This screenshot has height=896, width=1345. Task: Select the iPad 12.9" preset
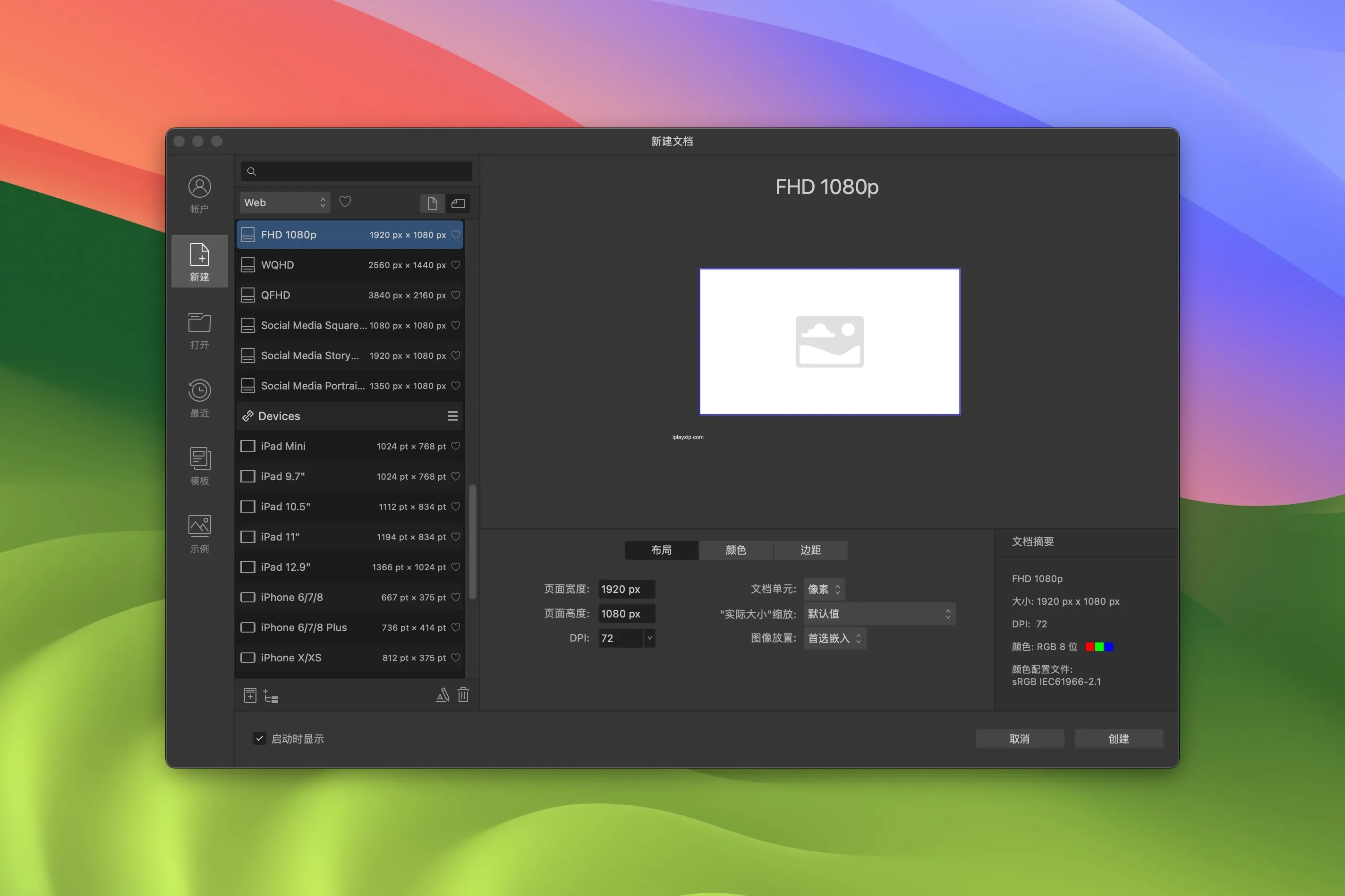click(349, 567)
